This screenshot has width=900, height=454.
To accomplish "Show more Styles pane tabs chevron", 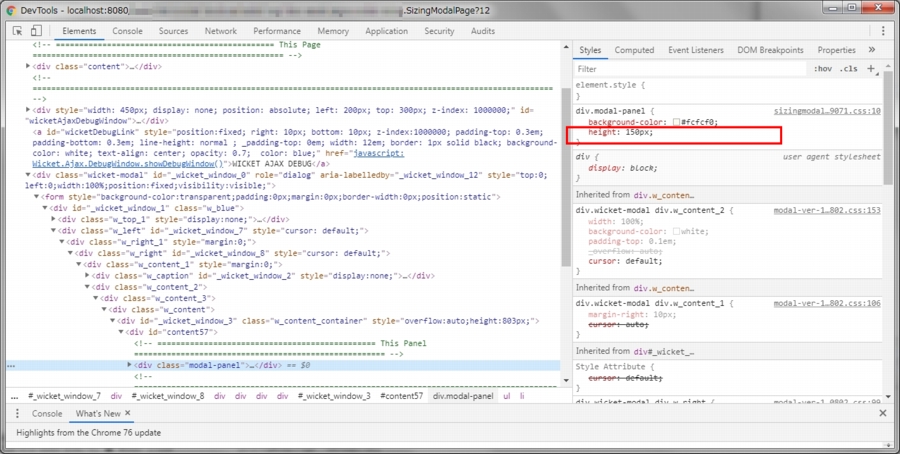I will 871,50.
